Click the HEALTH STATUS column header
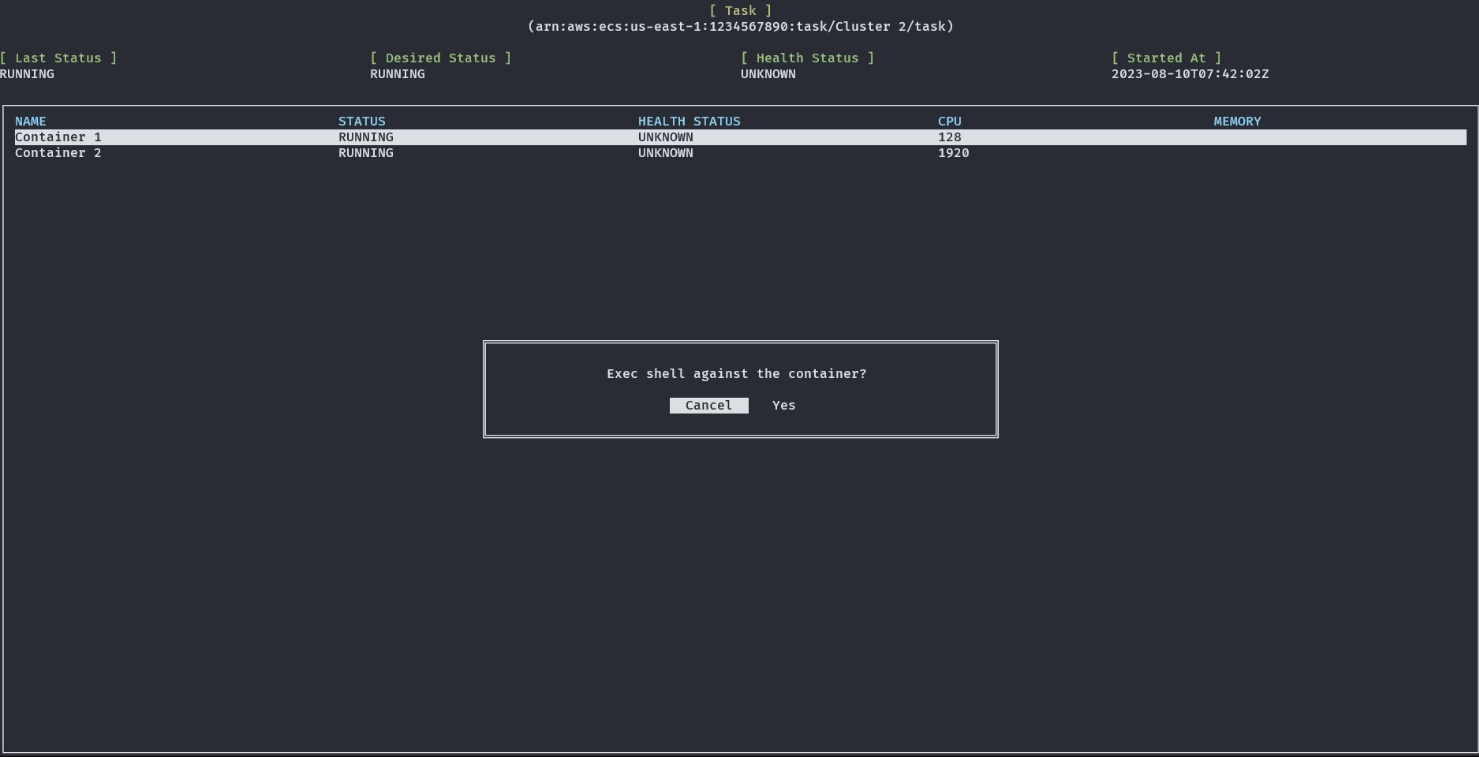Image resolution: width=1479 pixels, height=757 pixels. [x=689, y=121]
